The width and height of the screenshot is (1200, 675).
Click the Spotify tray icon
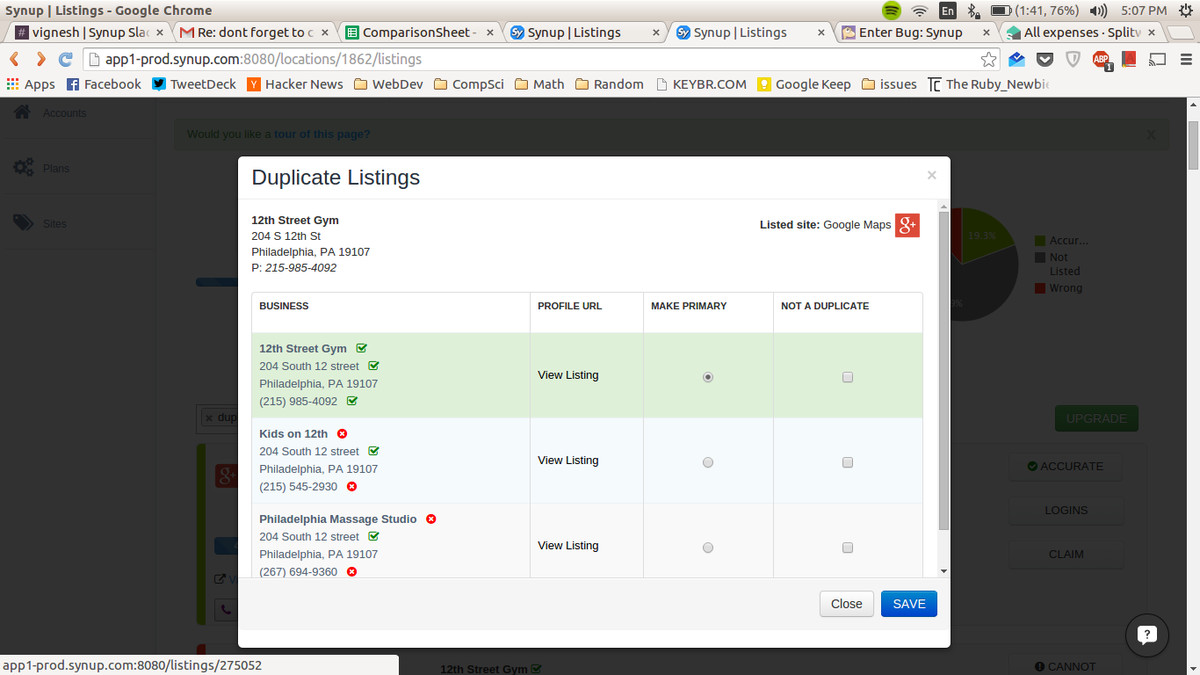pyautogui.click(x=891, y=10)
